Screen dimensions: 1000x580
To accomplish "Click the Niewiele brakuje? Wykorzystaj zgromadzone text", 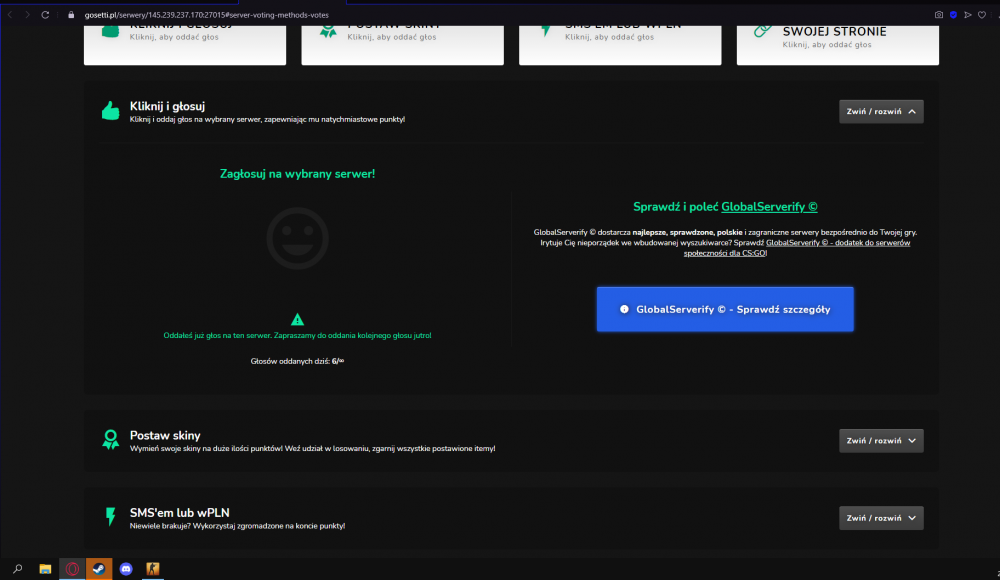I will click(x=237, y=526).
